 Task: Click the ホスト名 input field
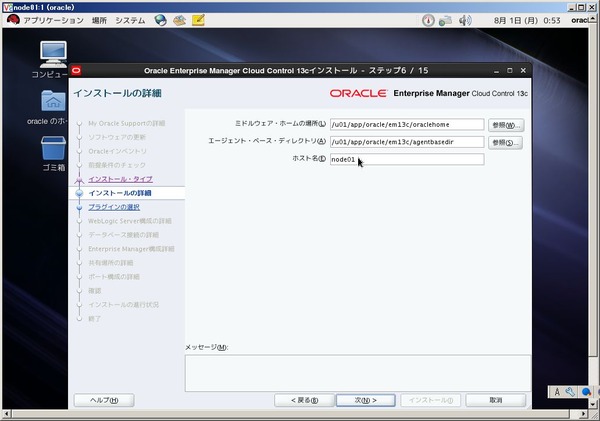click(407, 159)
